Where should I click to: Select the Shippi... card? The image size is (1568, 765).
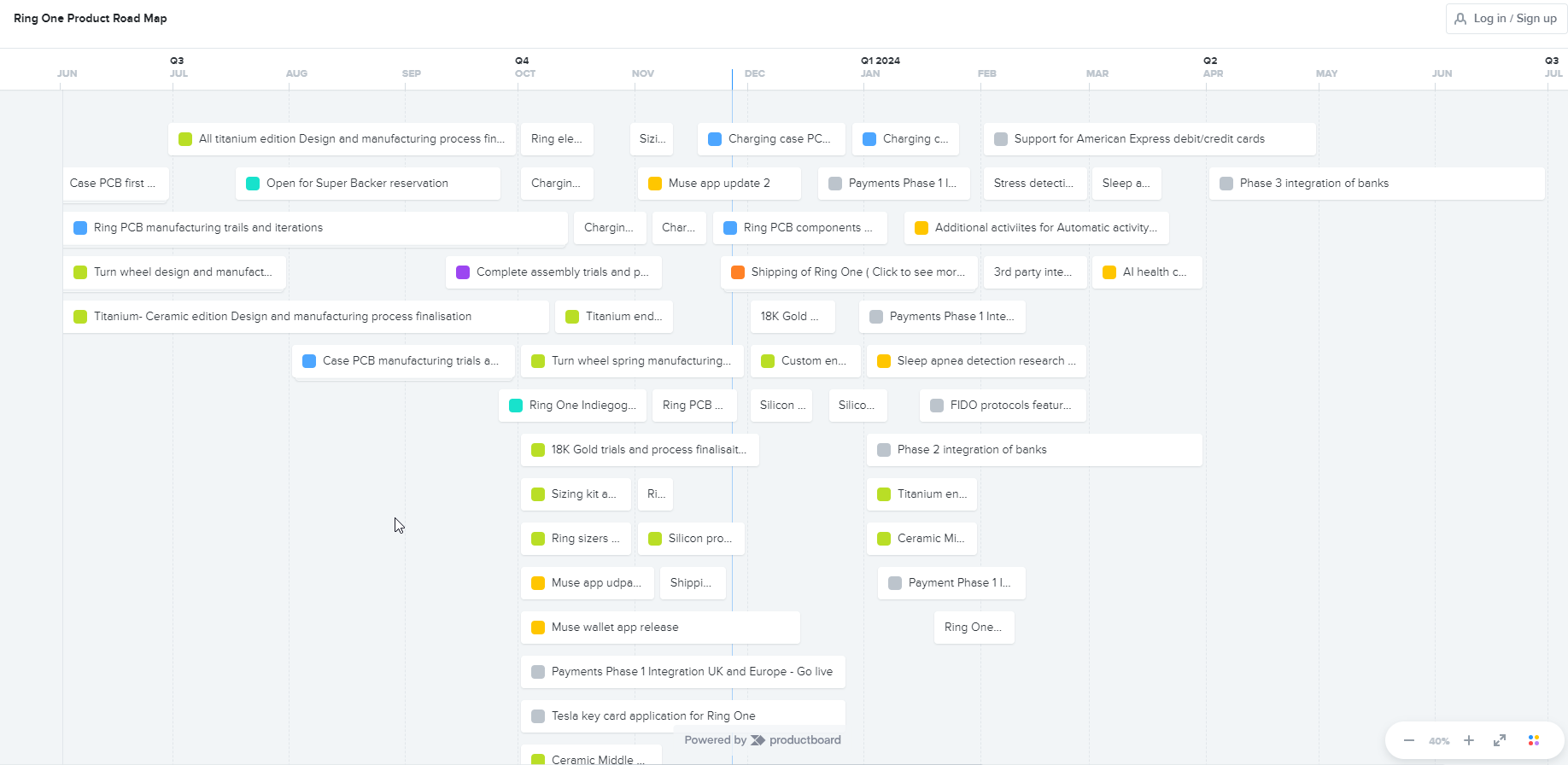click(693, 583)
